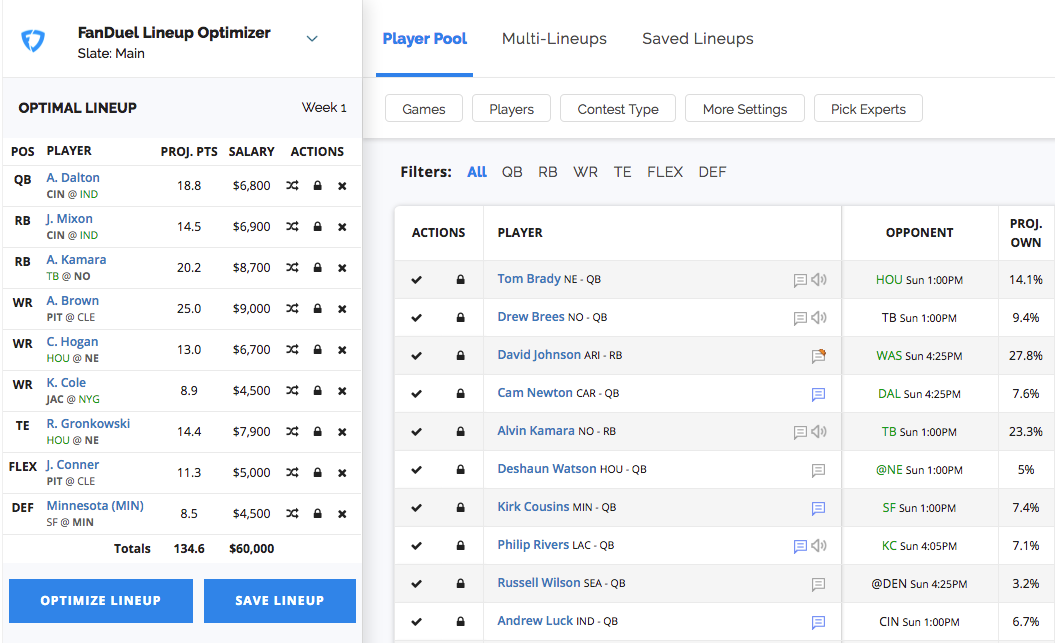Remove C. Hogan from the lineup
The height and width of the screenshot is (643, 1055).
point(342,350)
